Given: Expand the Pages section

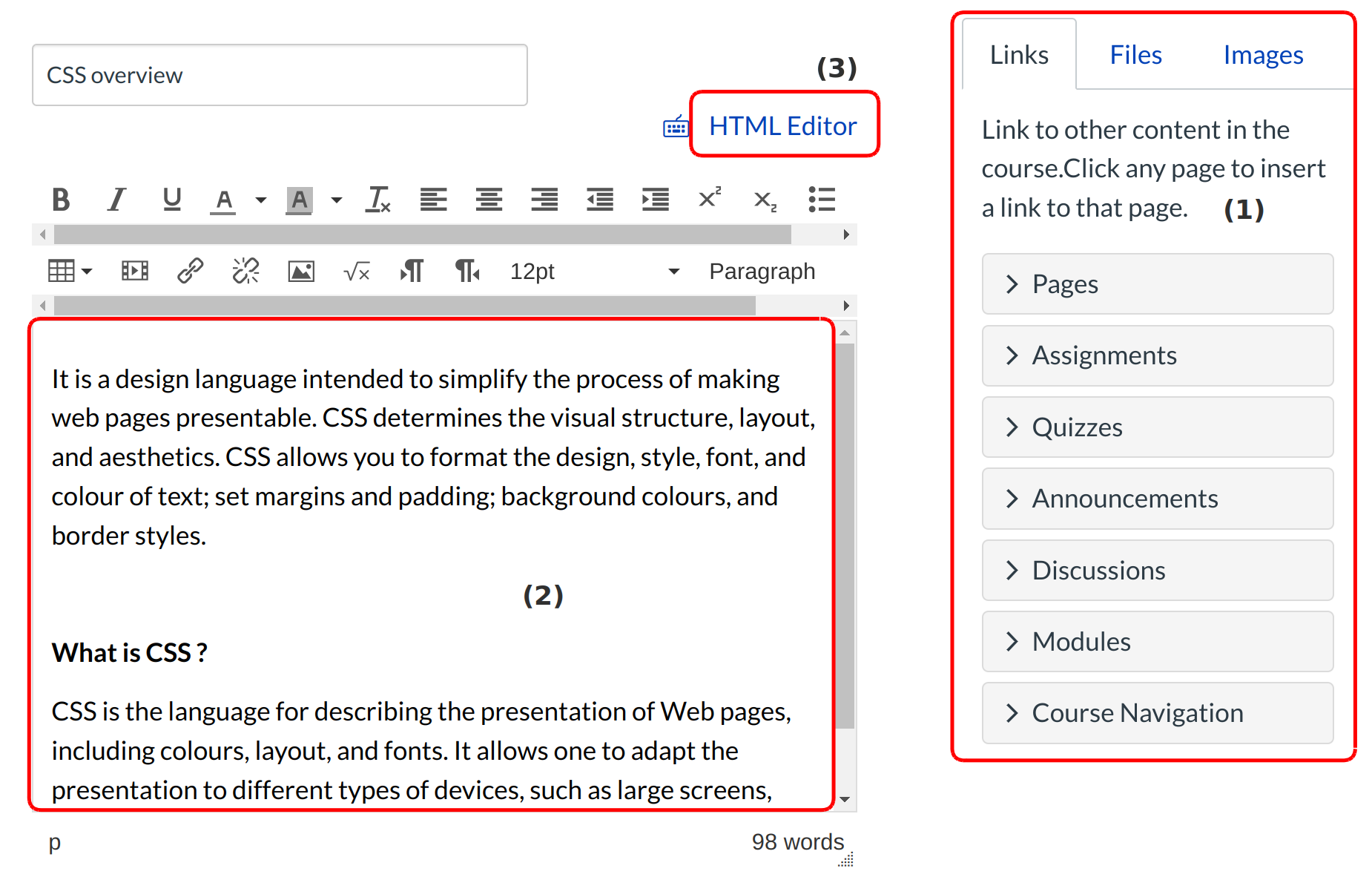Looking at the screenshot, I should point(1157,284).
